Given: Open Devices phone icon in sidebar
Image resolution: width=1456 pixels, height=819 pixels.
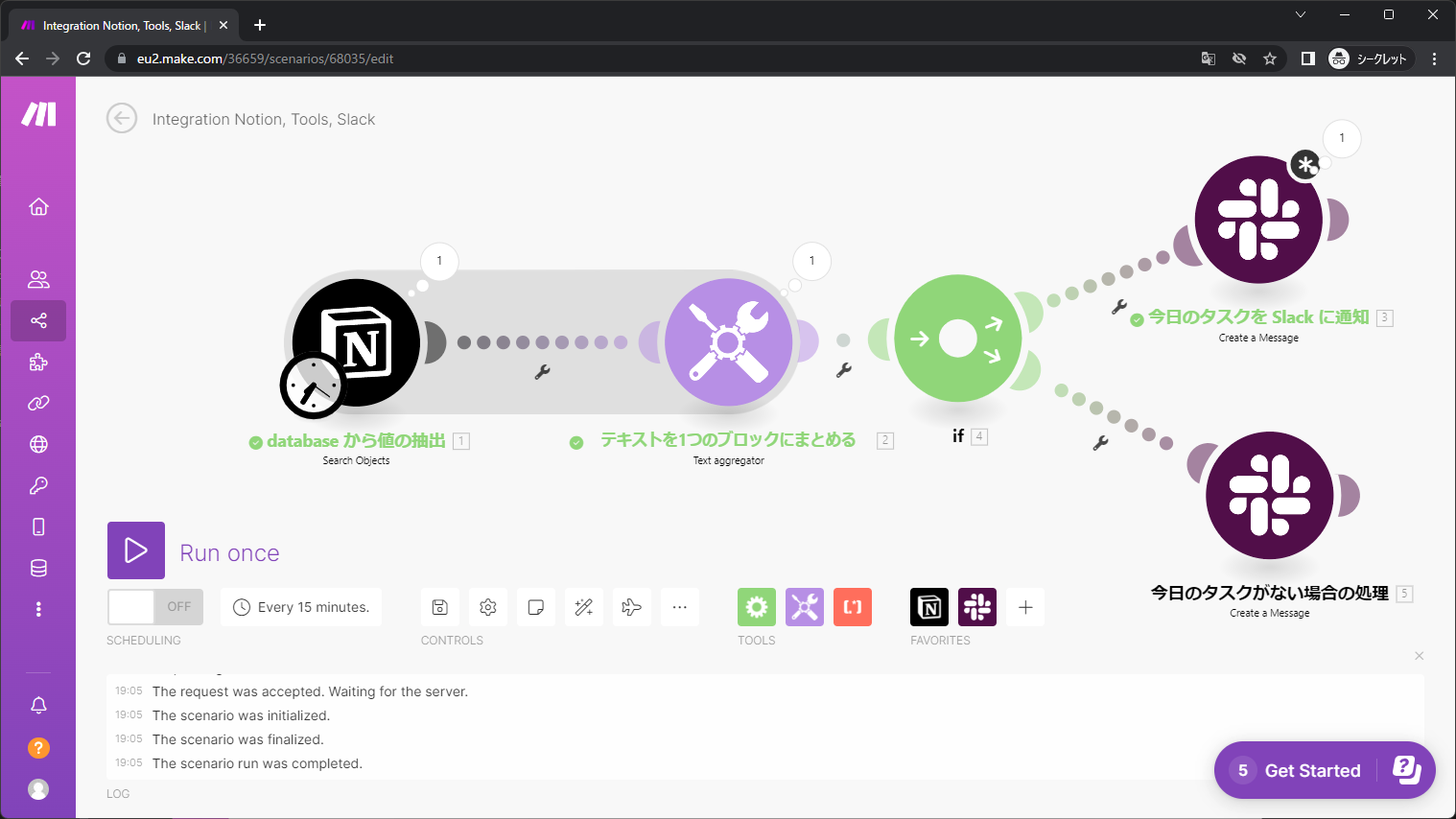Looking at the screenshot, I should pos(38,526).
